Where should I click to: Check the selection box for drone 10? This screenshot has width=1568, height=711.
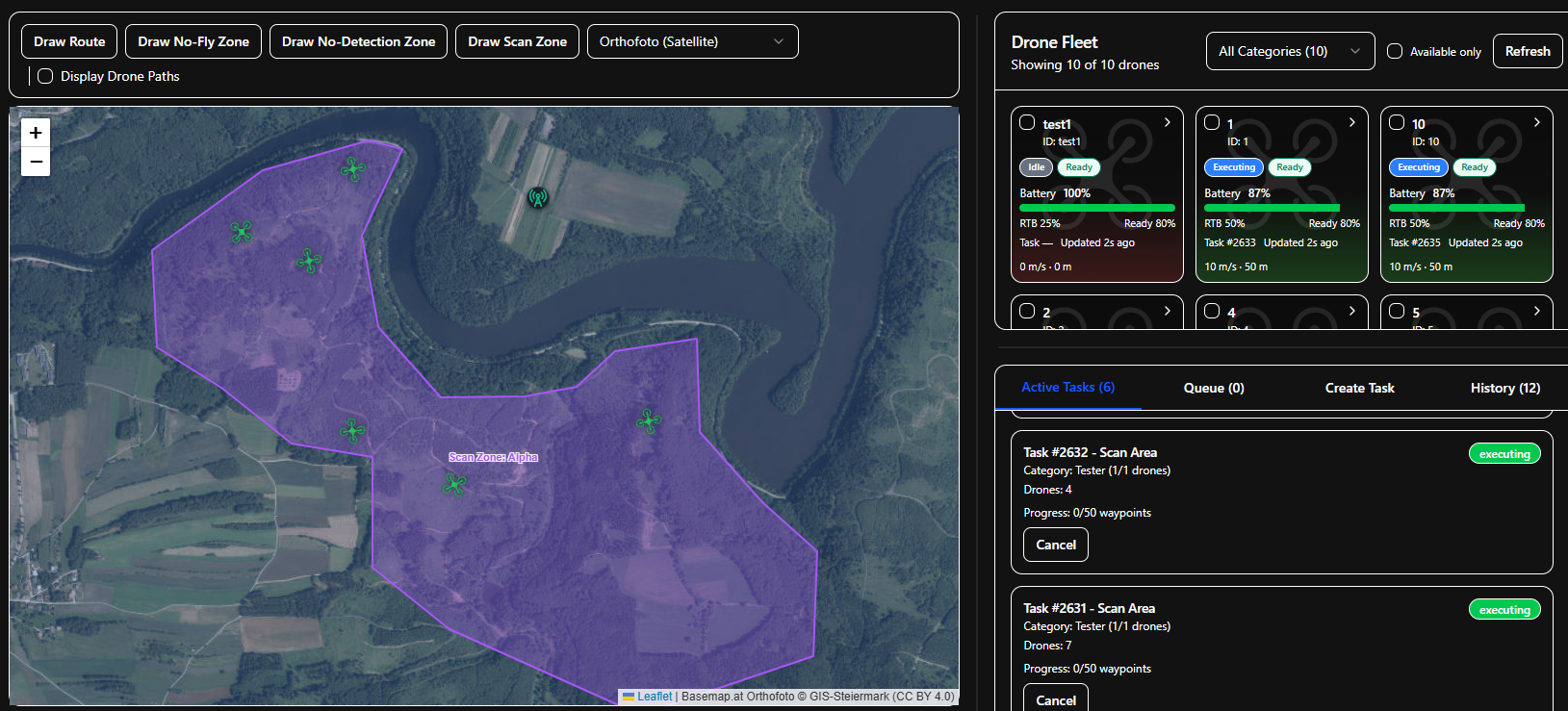click(x=1397, y=123)
